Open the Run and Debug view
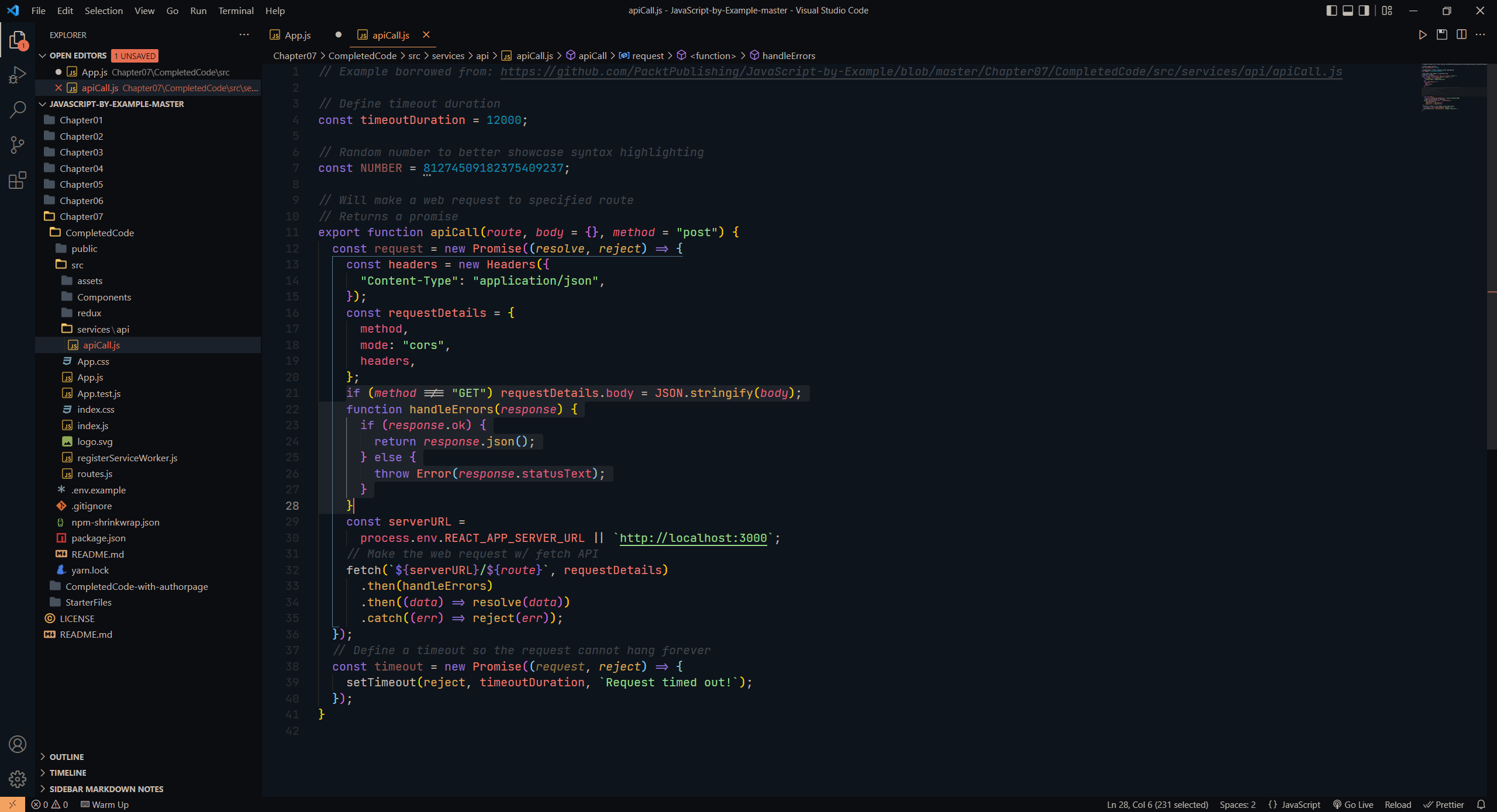 click(18, 74)
